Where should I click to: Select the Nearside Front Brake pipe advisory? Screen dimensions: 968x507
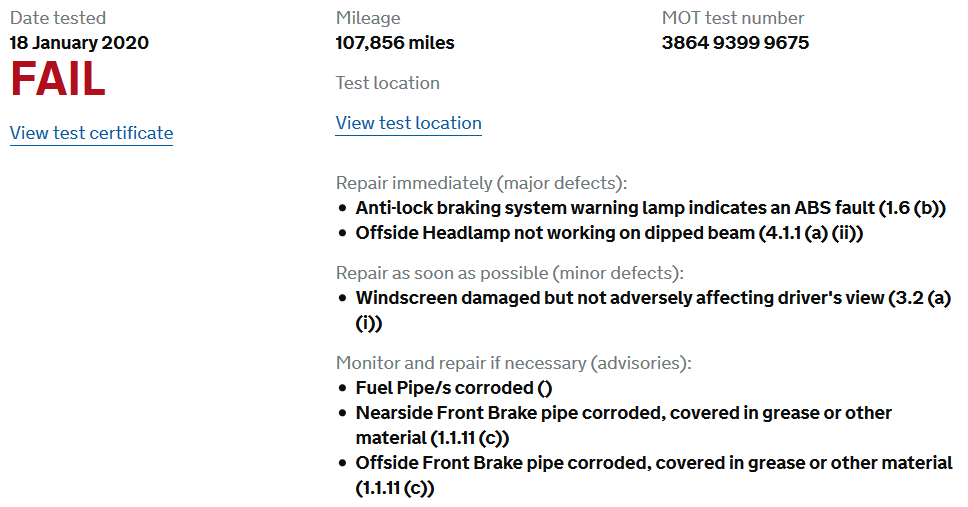click(624, 425)
